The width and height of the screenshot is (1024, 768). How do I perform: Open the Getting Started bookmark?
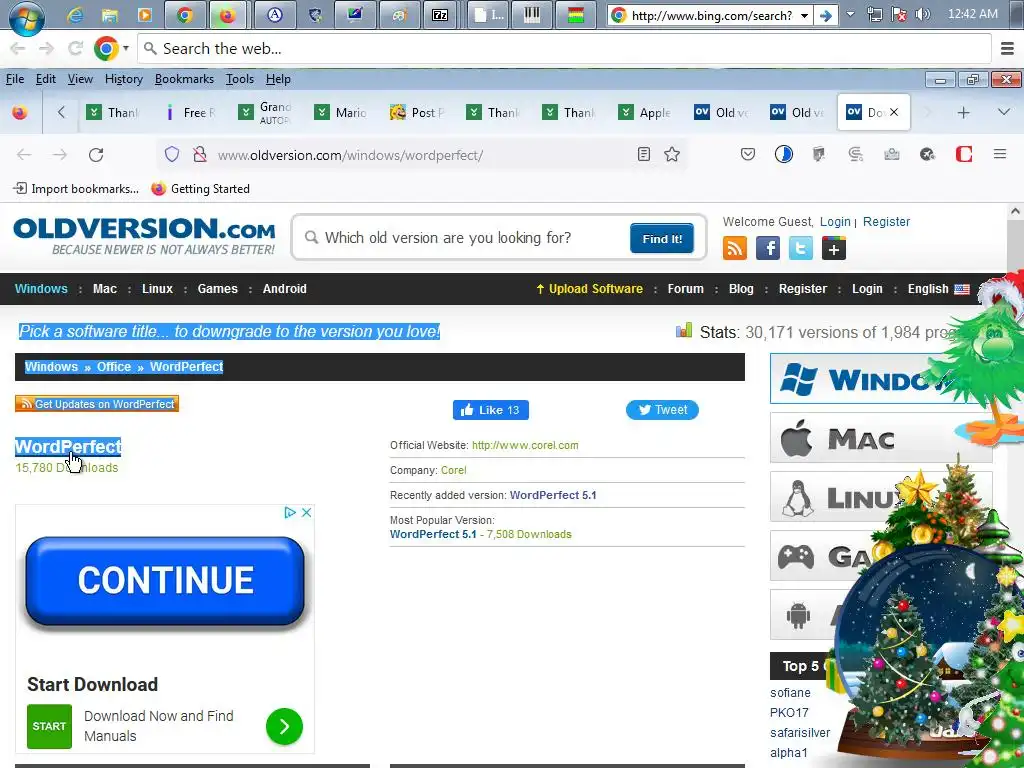tap(200, 189)
